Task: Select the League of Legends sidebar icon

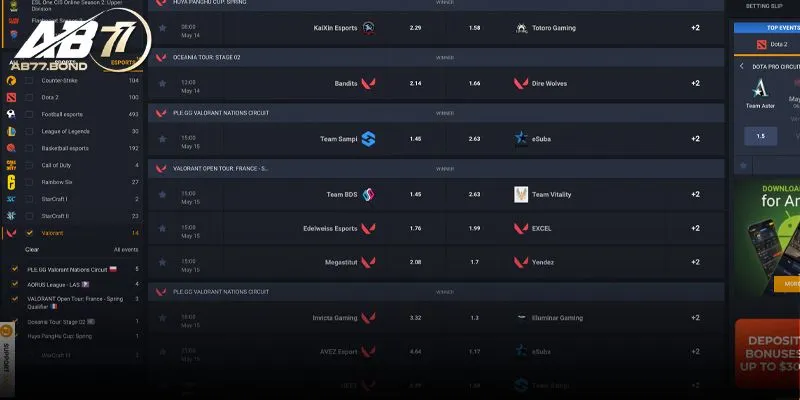Action: (x=11, y=131)
